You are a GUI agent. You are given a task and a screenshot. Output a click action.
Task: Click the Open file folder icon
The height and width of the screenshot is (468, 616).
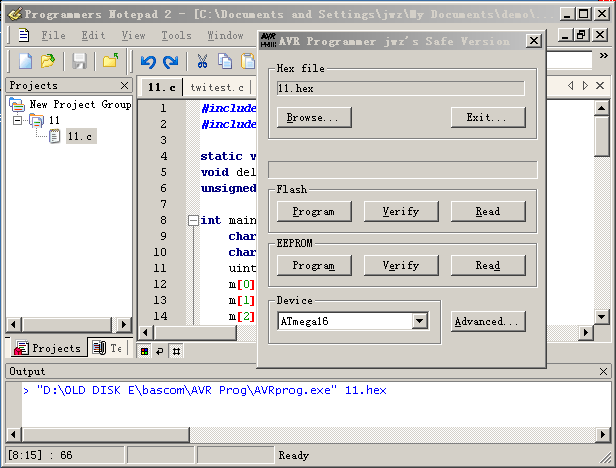click(48, 62)
